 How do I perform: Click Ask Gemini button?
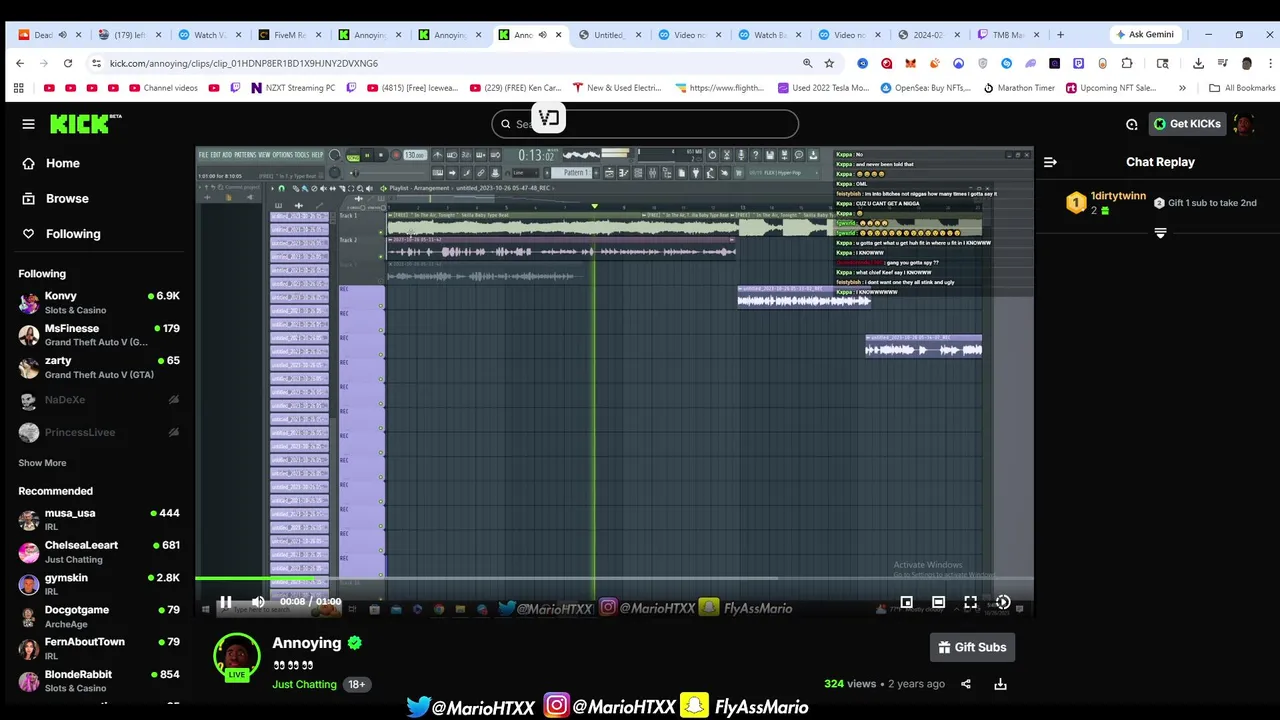tap(1145, 34)
